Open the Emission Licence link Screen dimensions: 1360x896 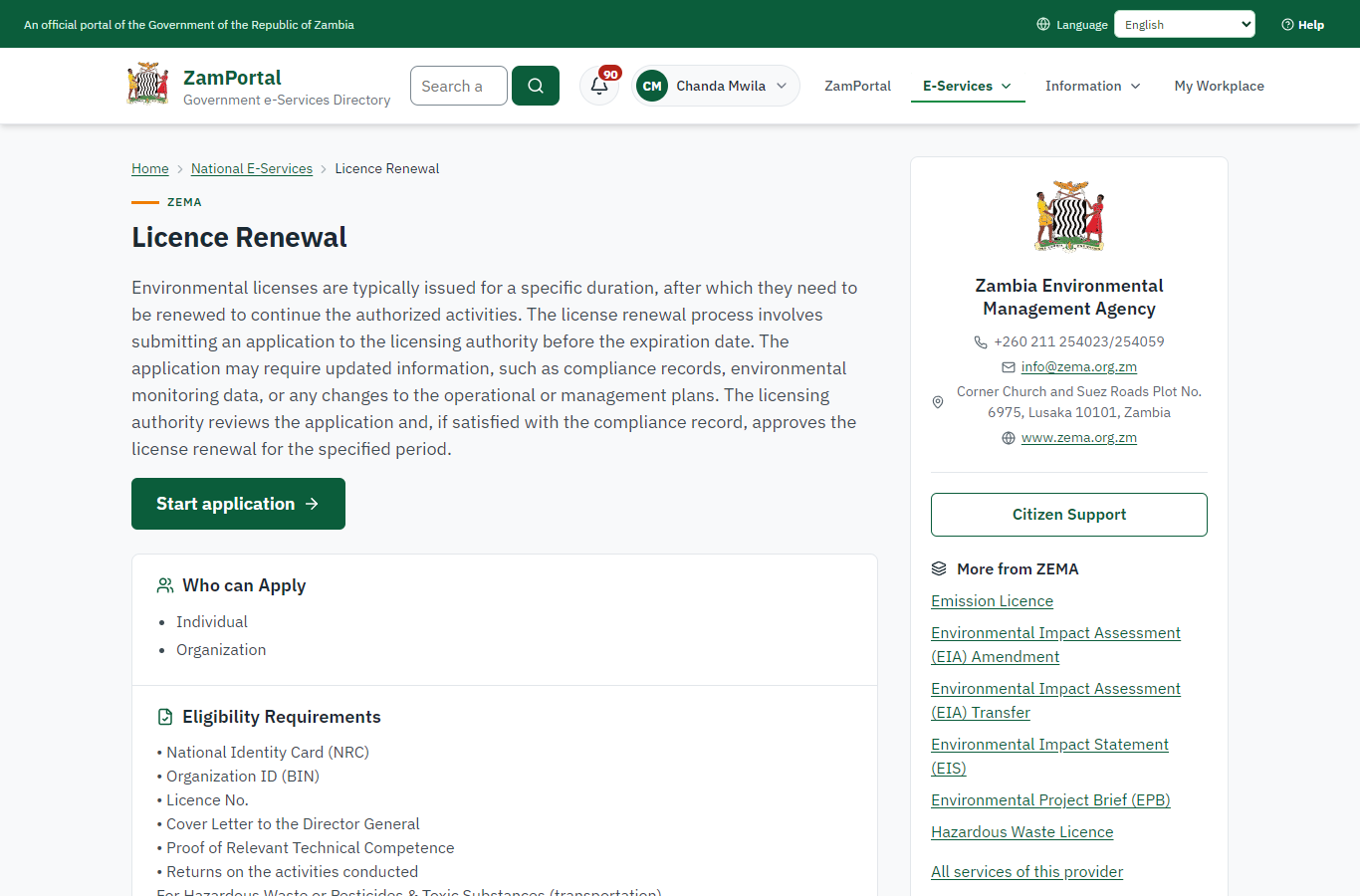point(992,601)
